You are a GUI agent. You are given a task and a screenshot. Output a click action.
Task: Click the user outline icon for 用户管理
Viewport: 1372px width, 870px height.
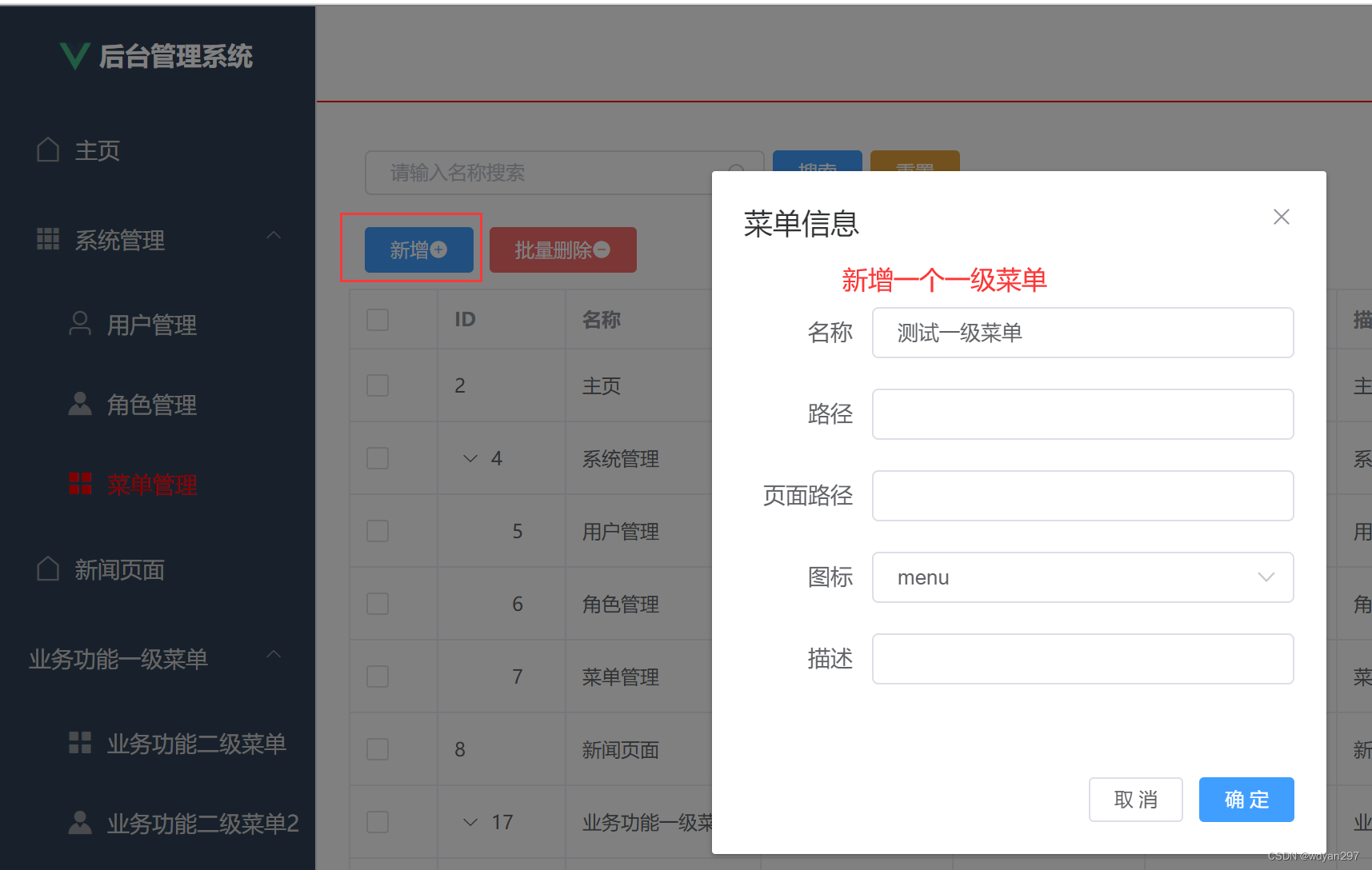pos(80,324)
